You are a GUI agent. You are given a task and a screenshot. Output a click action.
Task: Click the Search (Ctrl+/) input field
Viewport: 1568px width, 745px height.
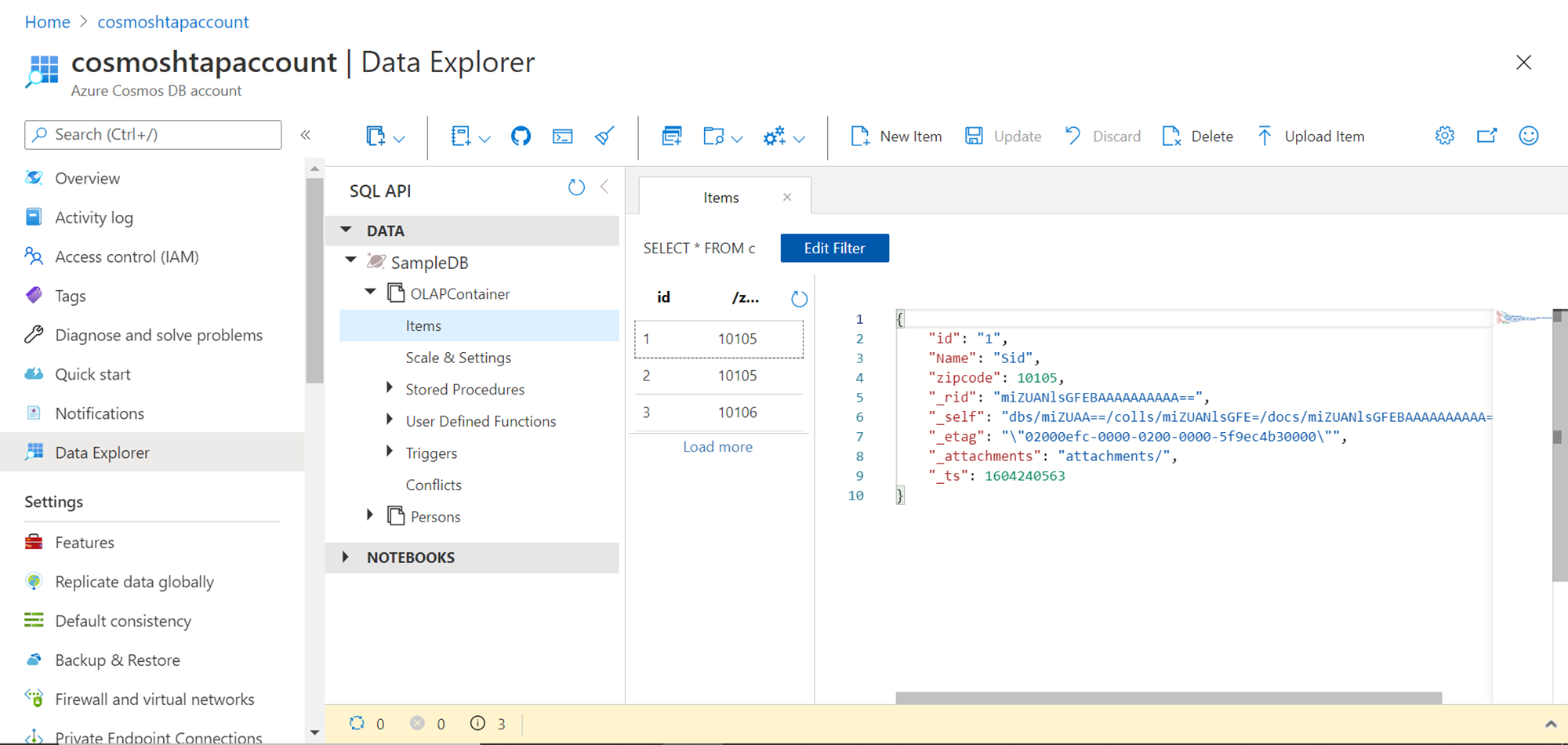coord(153,135)
